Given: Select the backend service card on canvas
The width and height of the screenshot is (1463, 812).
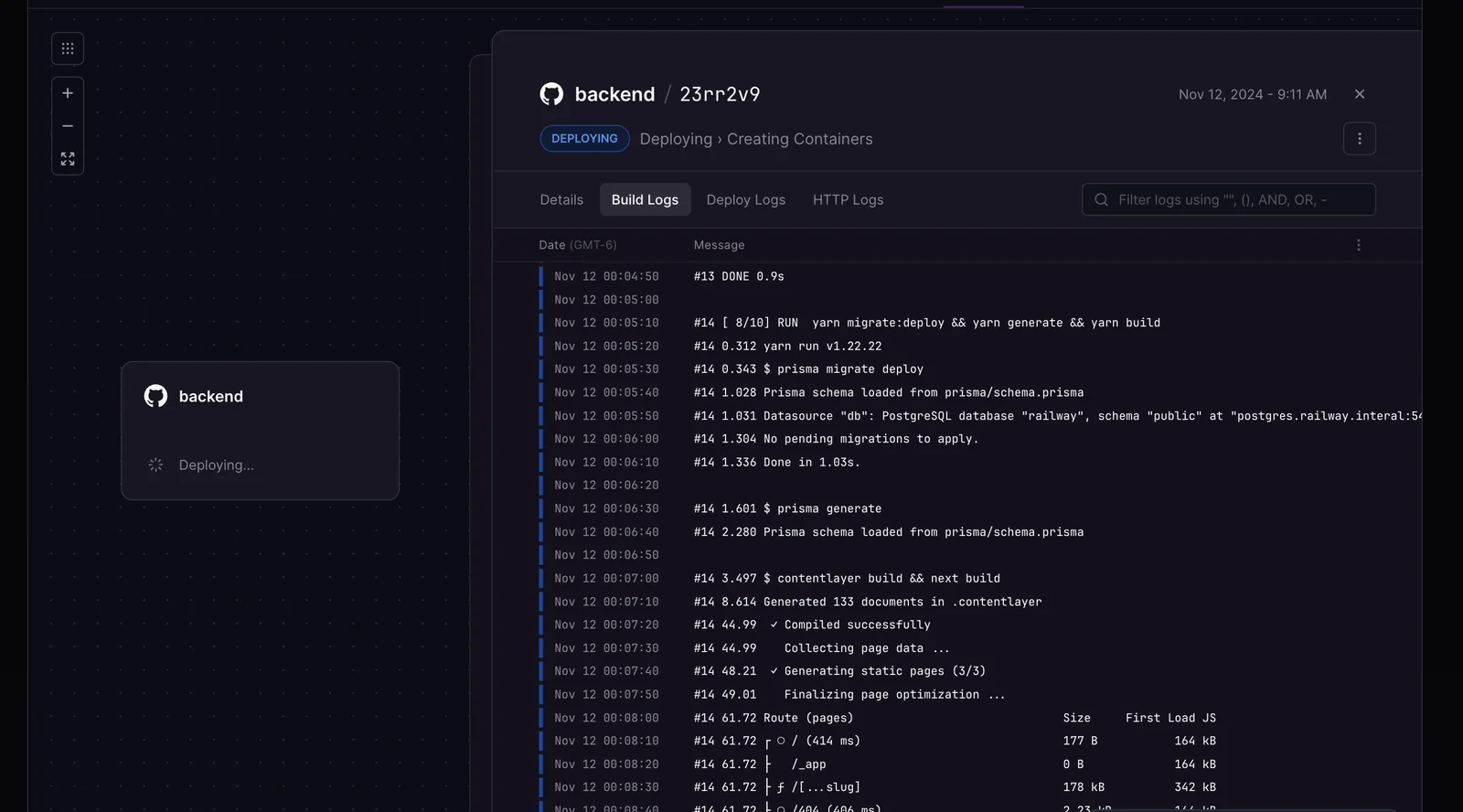Looking at the screenshot, I should [260, 431].
